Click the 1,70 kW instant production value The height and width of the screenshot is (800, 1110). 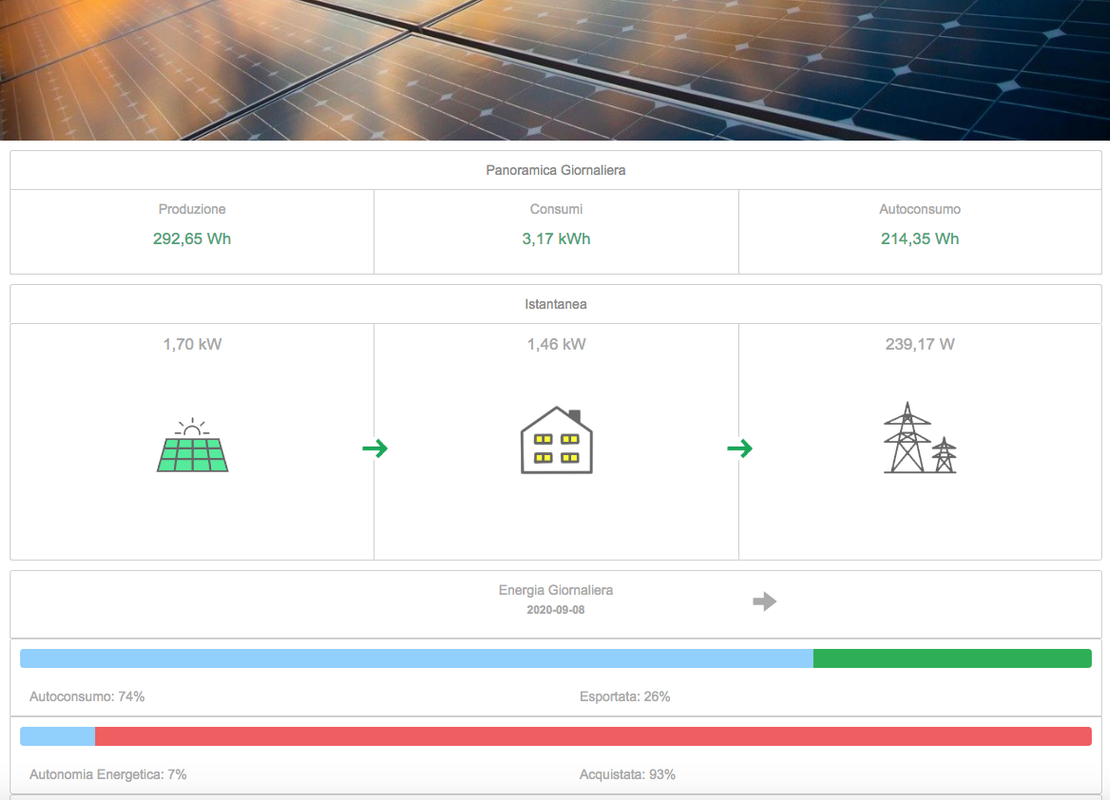pyautogui.click(x=193, y=344)
